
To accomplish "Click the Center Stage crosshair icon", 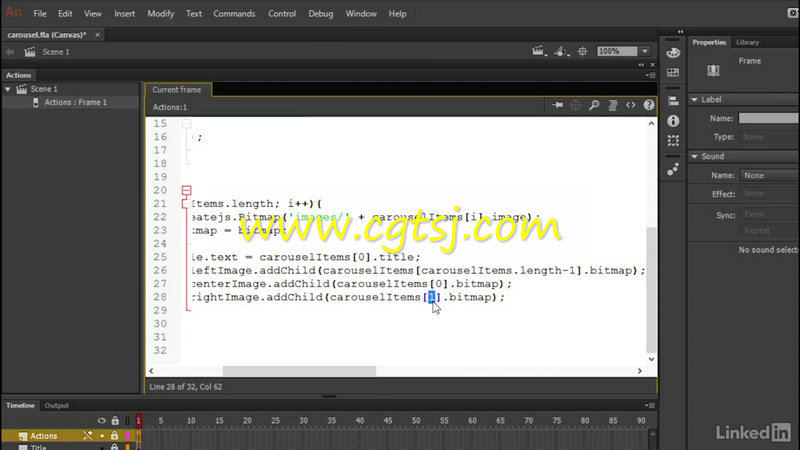I will click(x=582, y=51).
